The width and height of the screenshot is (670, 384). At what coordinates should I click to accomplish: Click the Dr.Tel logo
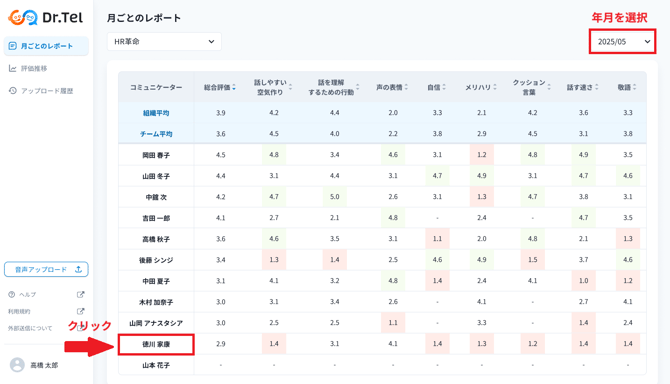(x=45, y=18)
